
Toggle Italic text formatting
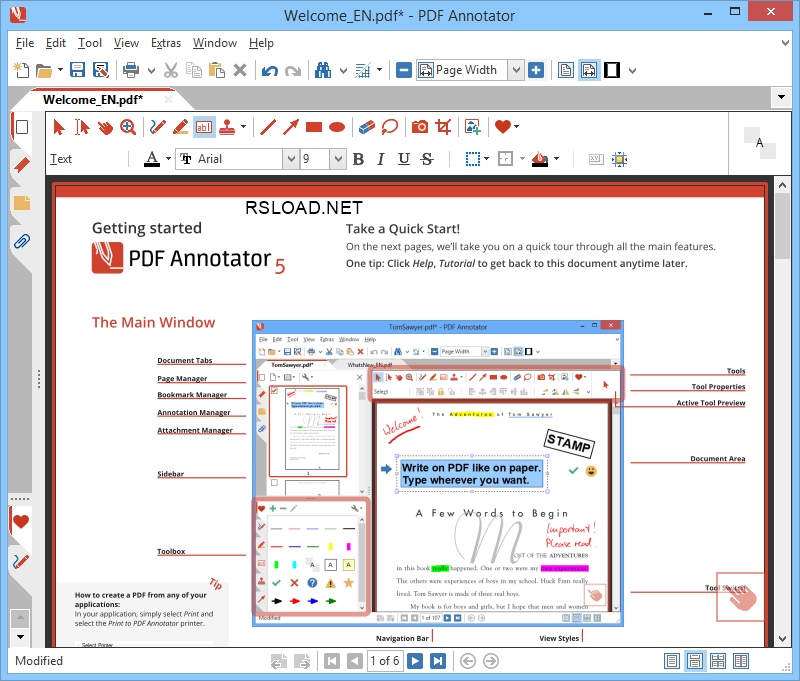coord(381,159)
